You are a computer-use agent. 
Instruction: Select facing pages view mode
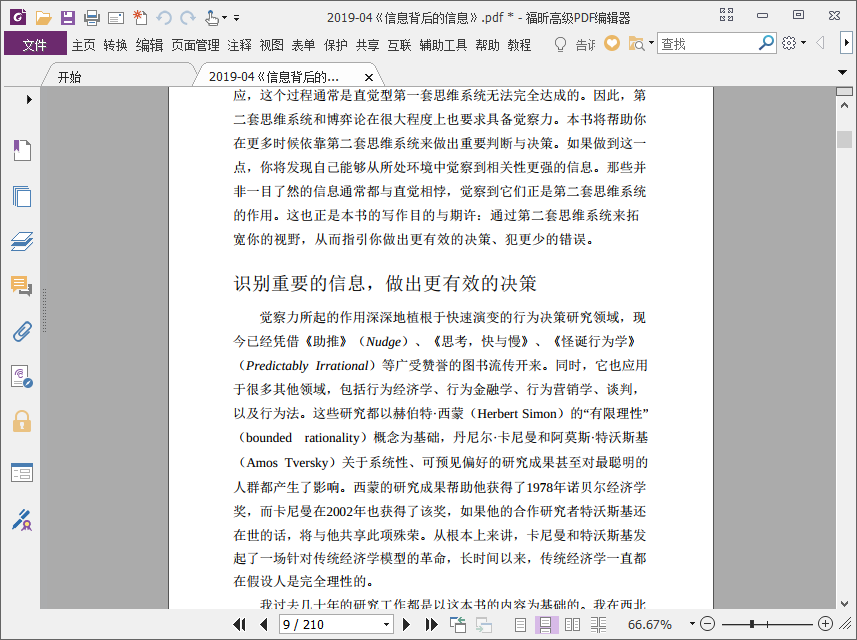coord(572,624)
